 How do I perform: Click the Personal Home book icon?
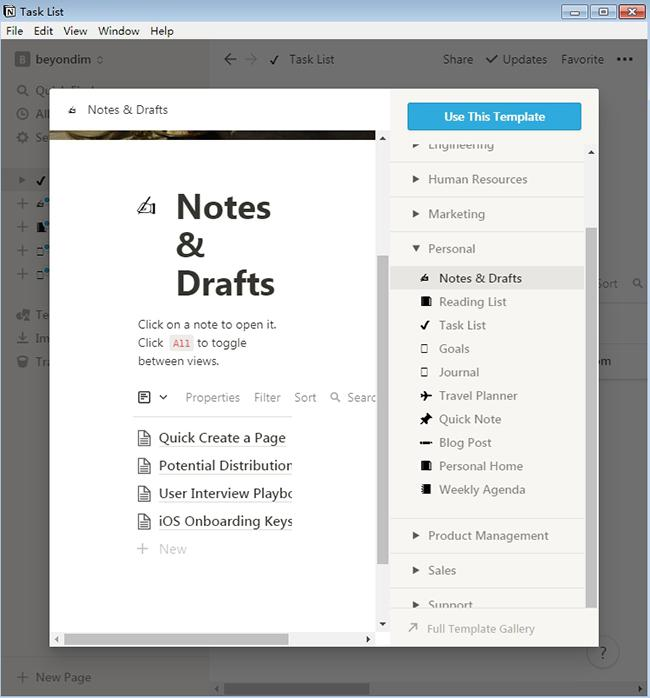(x=426, y=466)
